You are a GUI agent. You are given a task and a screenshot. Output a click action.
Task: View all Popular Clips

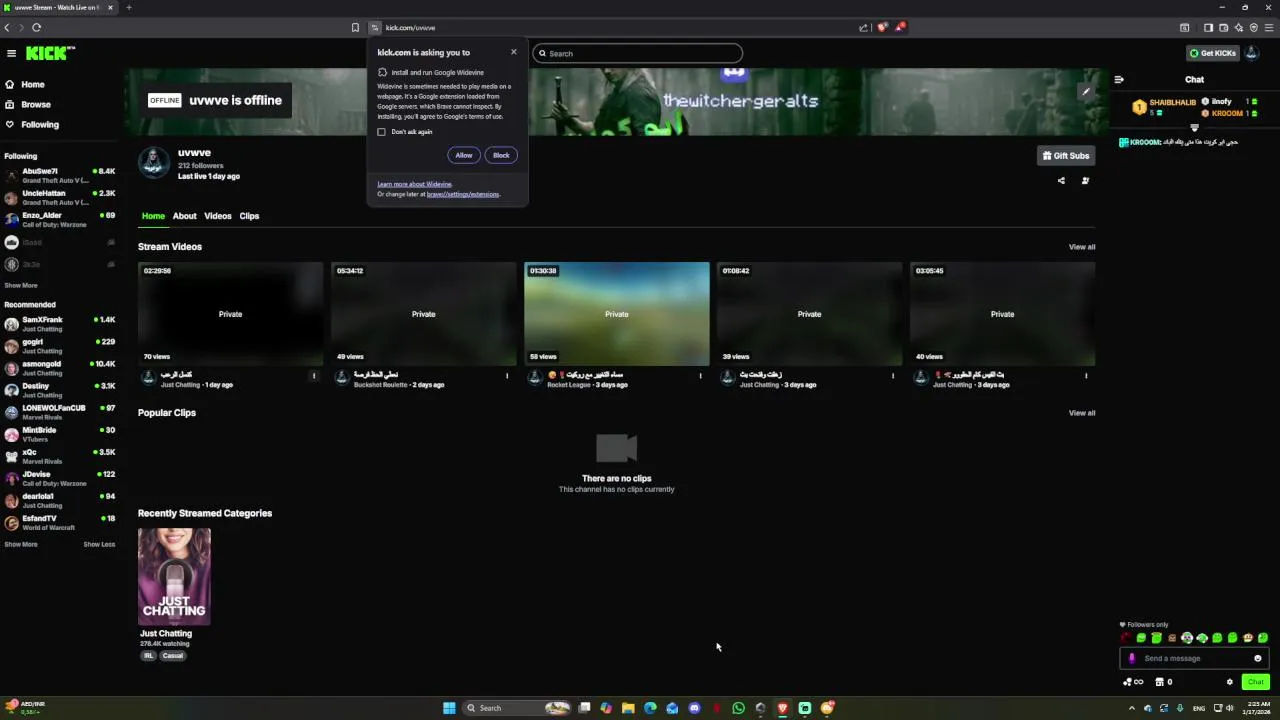pyautogui.click(x=1082, y=413)
